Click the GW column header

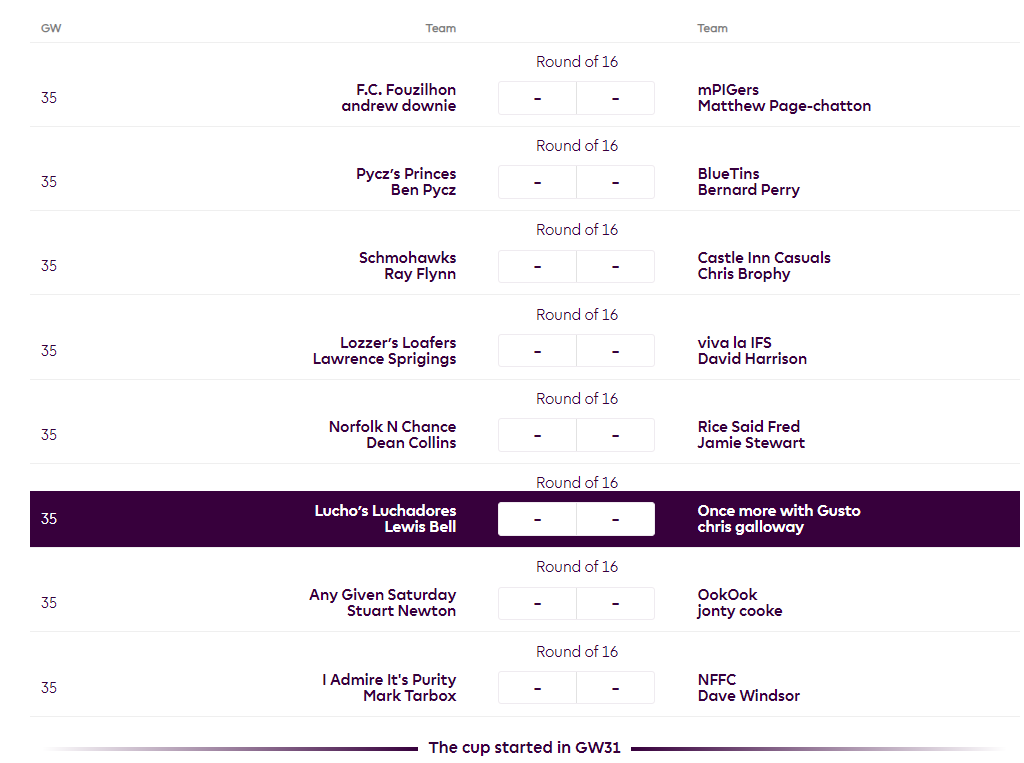[51, 28]
